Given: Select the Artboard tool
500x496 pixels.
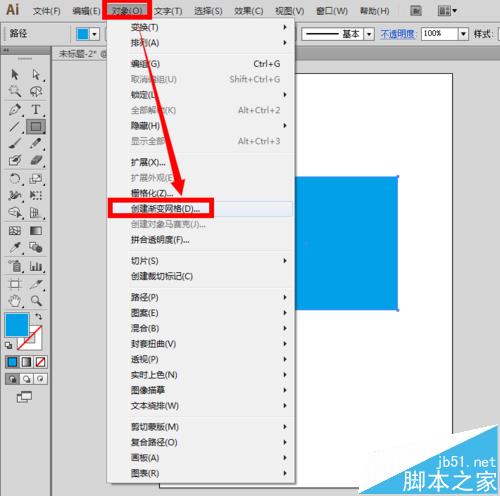Looking at the screenshot, I should click(15, 284).
